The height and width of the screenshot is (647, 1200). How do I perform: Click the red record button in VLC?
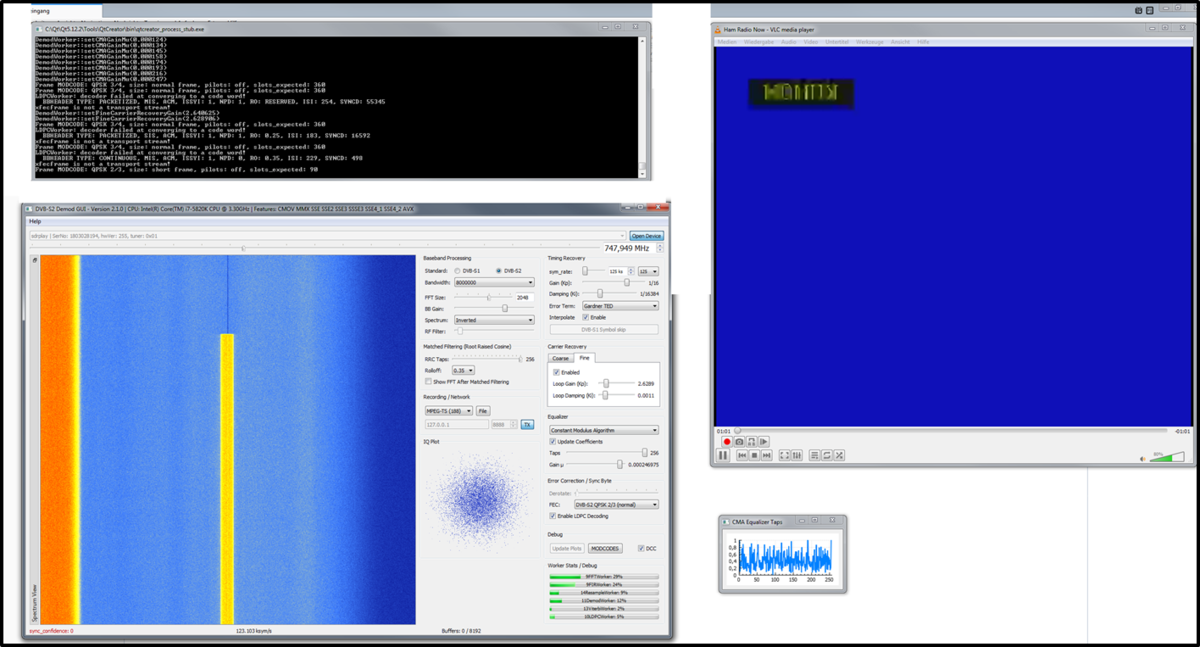[727, 441]
